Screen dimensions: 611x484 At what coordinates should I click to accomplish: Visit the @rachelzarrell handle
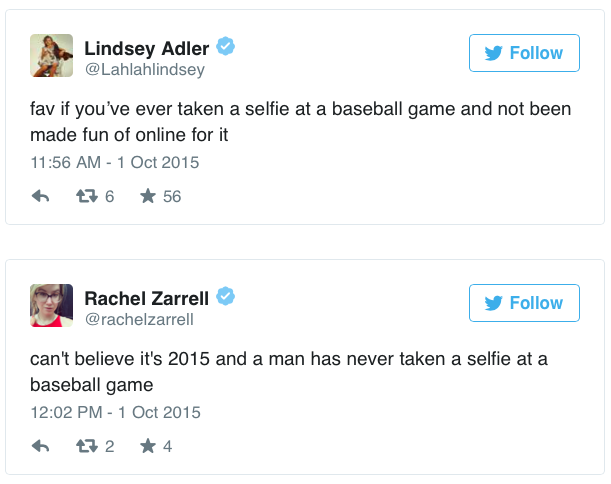pos(139,319)
